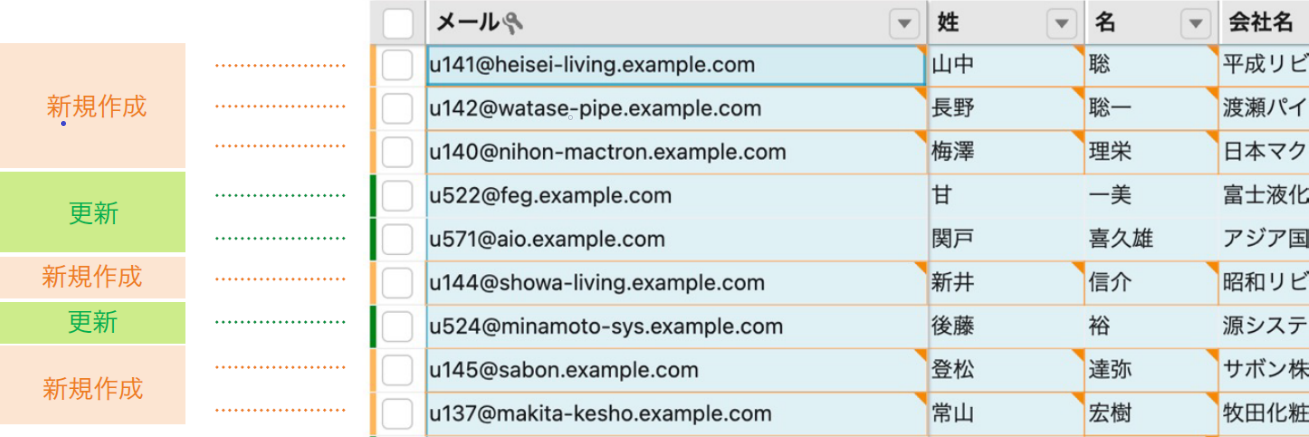Screen dimensions: 1309x437
Task: Click the 会社名 column header
Action: click(x=1260, y=23)
